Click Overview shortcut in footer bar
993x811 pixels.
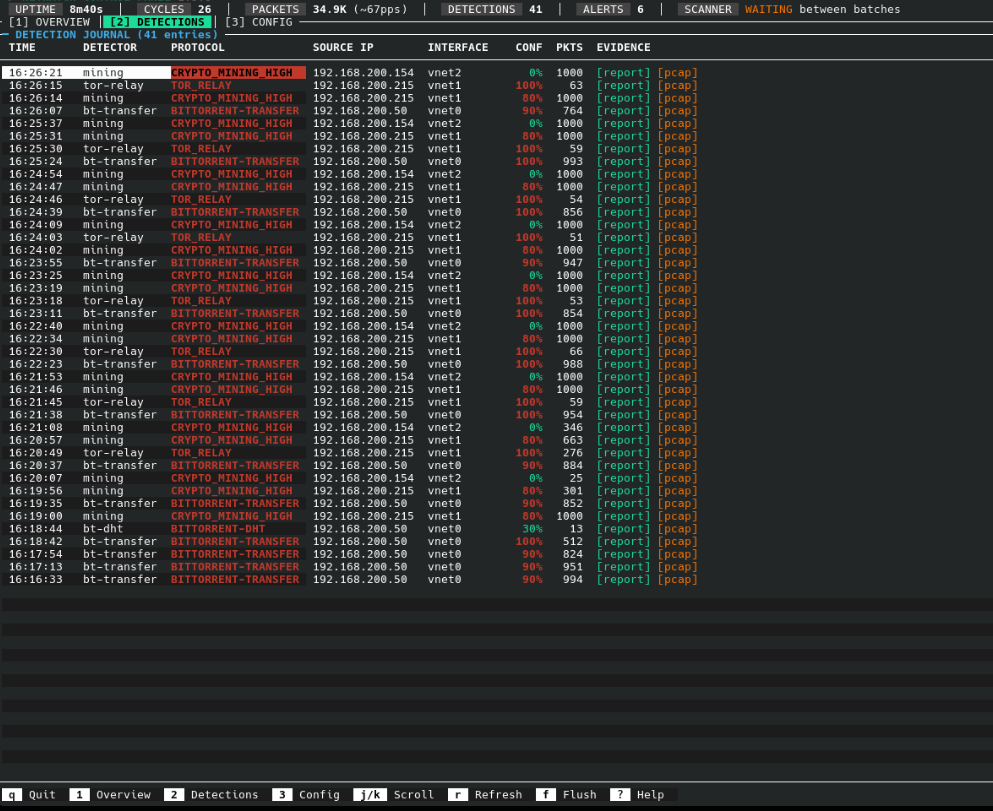pyautogui.click(x=110, y=795)
